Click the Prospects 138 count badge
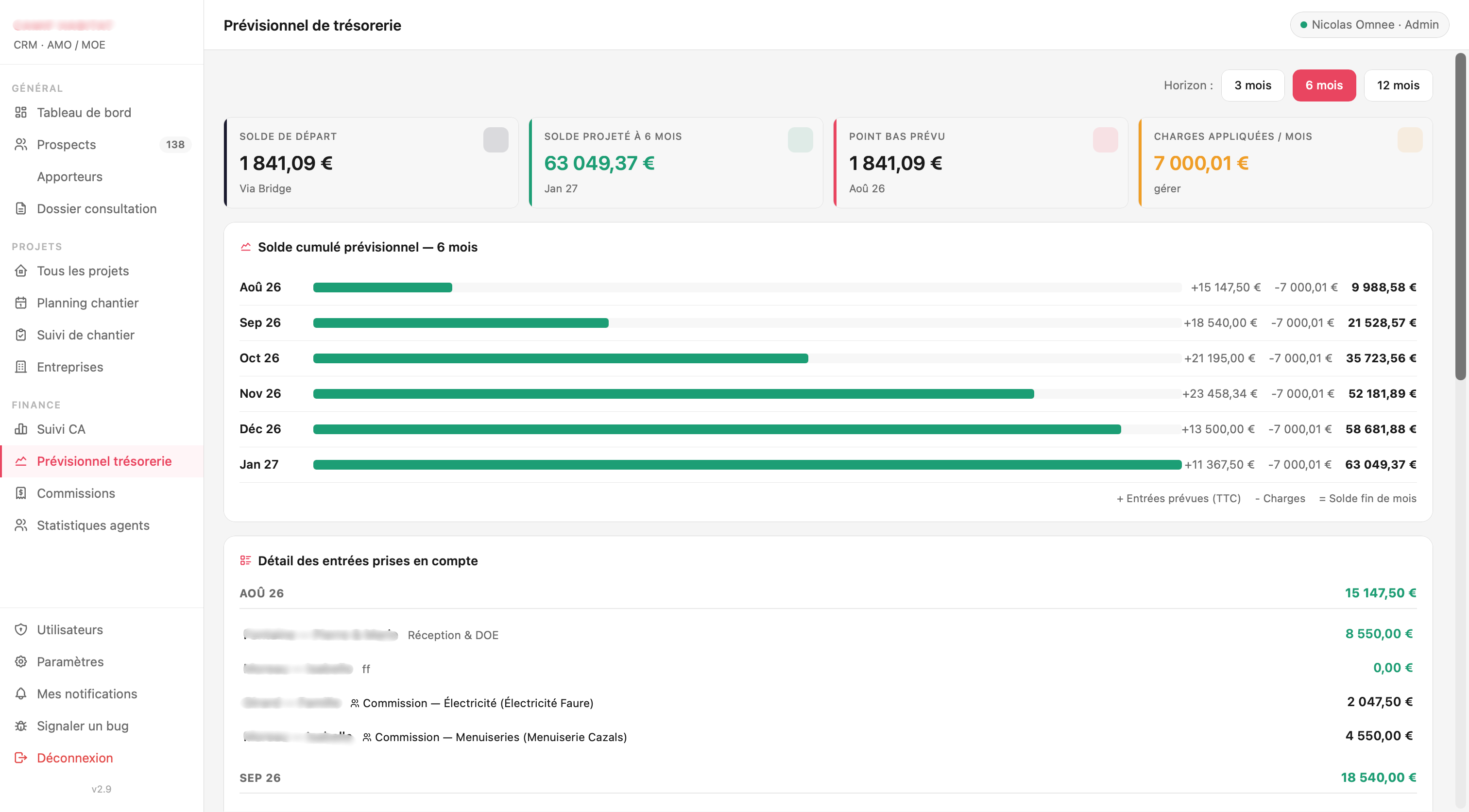1469x812 pixels. [x=175, y=145]
